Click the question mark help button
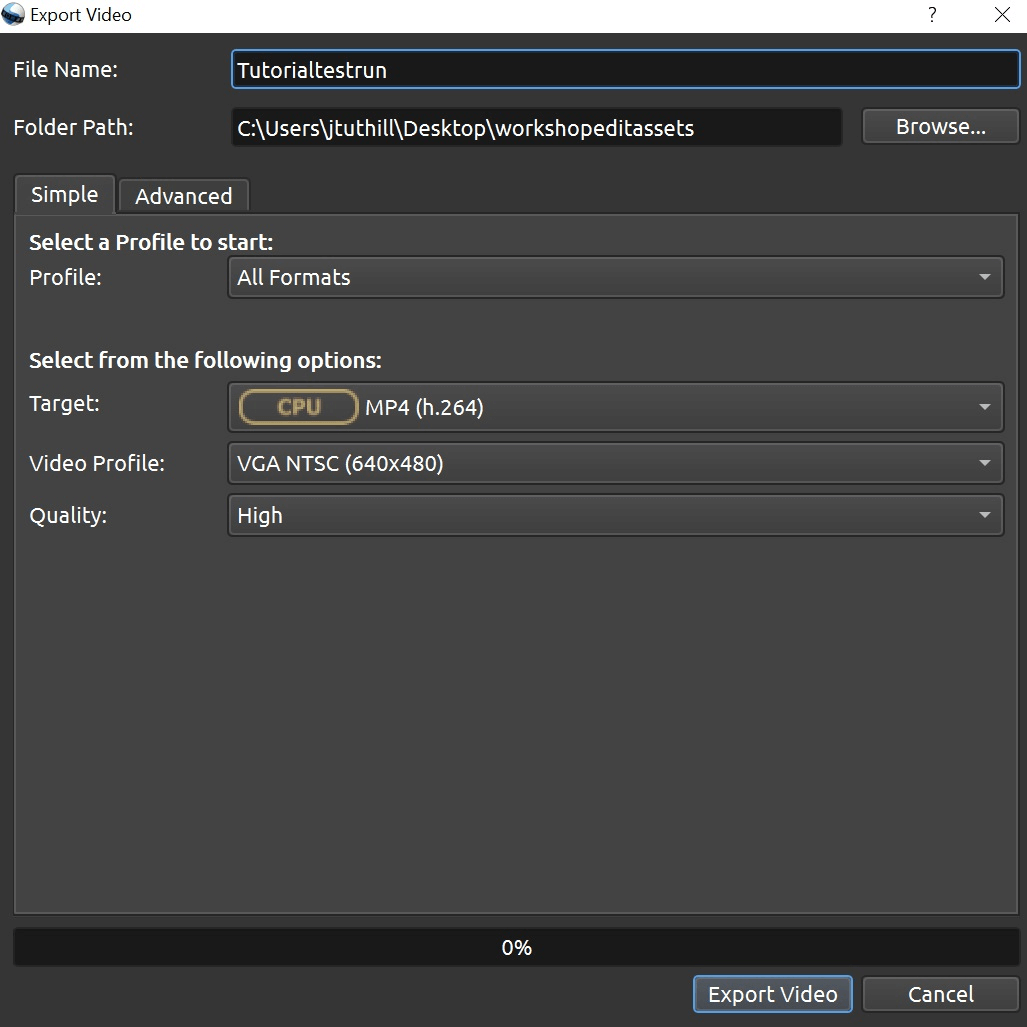The width and height of the screenshot is (1027, 1027). (x=932, y=15)
